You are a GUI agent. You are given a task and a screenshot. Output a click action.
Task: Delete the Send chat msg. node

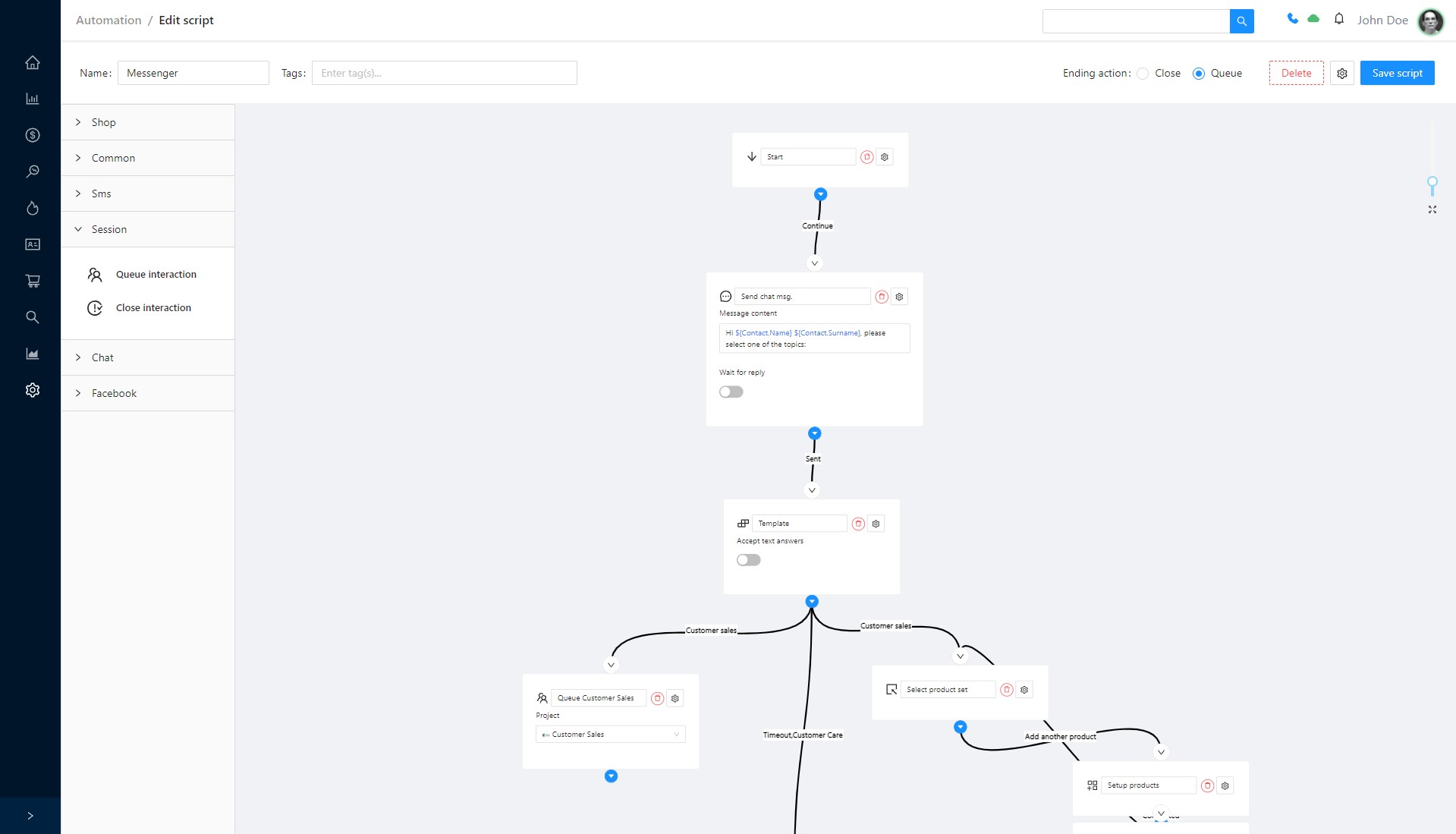tap(881, 296)
